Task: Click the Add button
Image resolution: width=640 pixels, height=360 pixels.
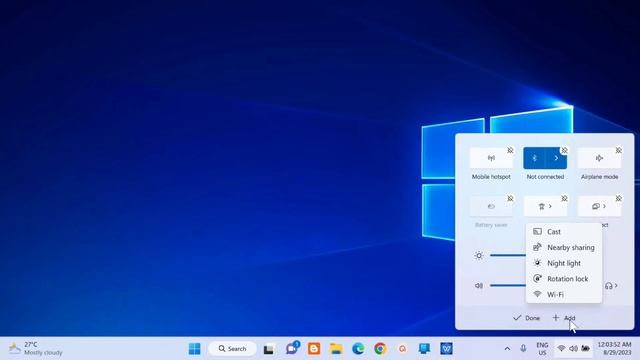Action: click(564, 318)
